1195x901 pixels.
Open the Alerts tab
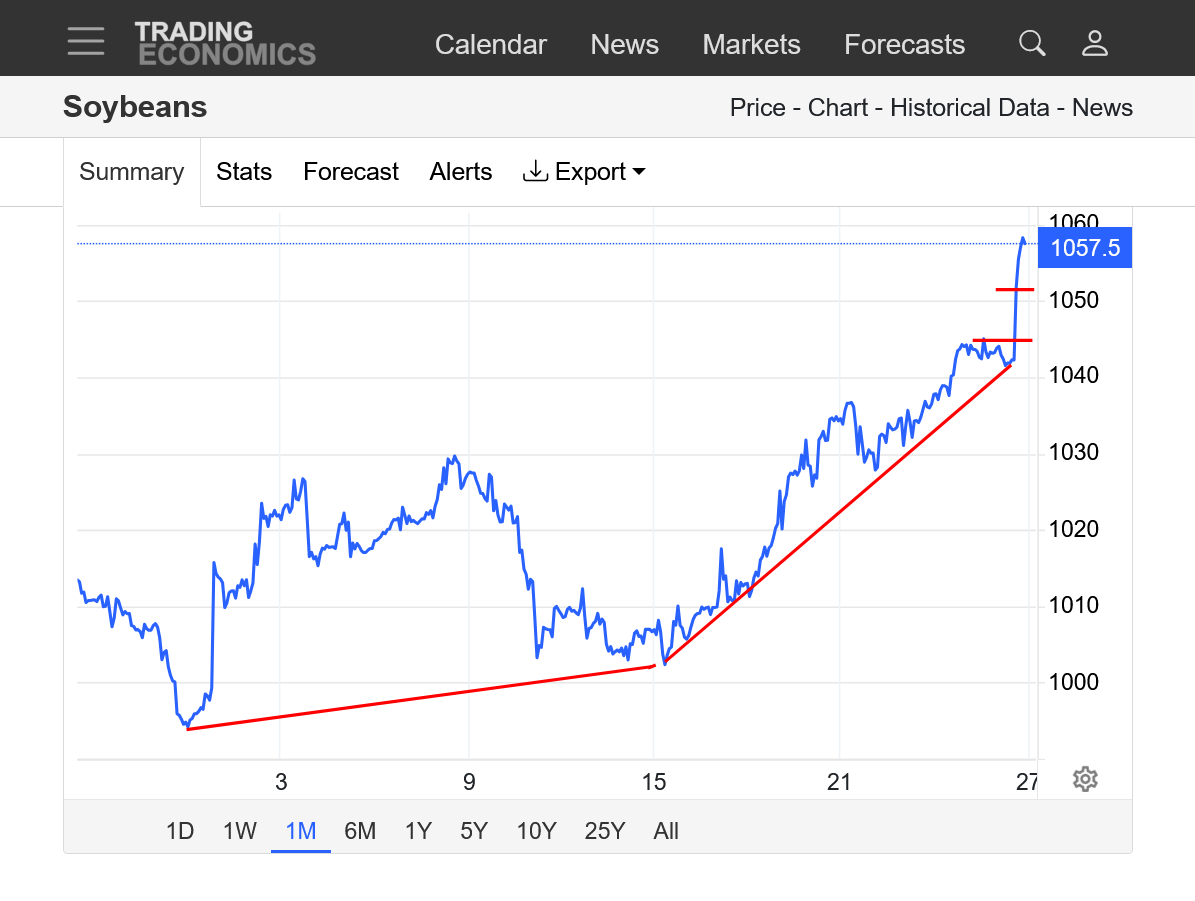coord(461,172)
